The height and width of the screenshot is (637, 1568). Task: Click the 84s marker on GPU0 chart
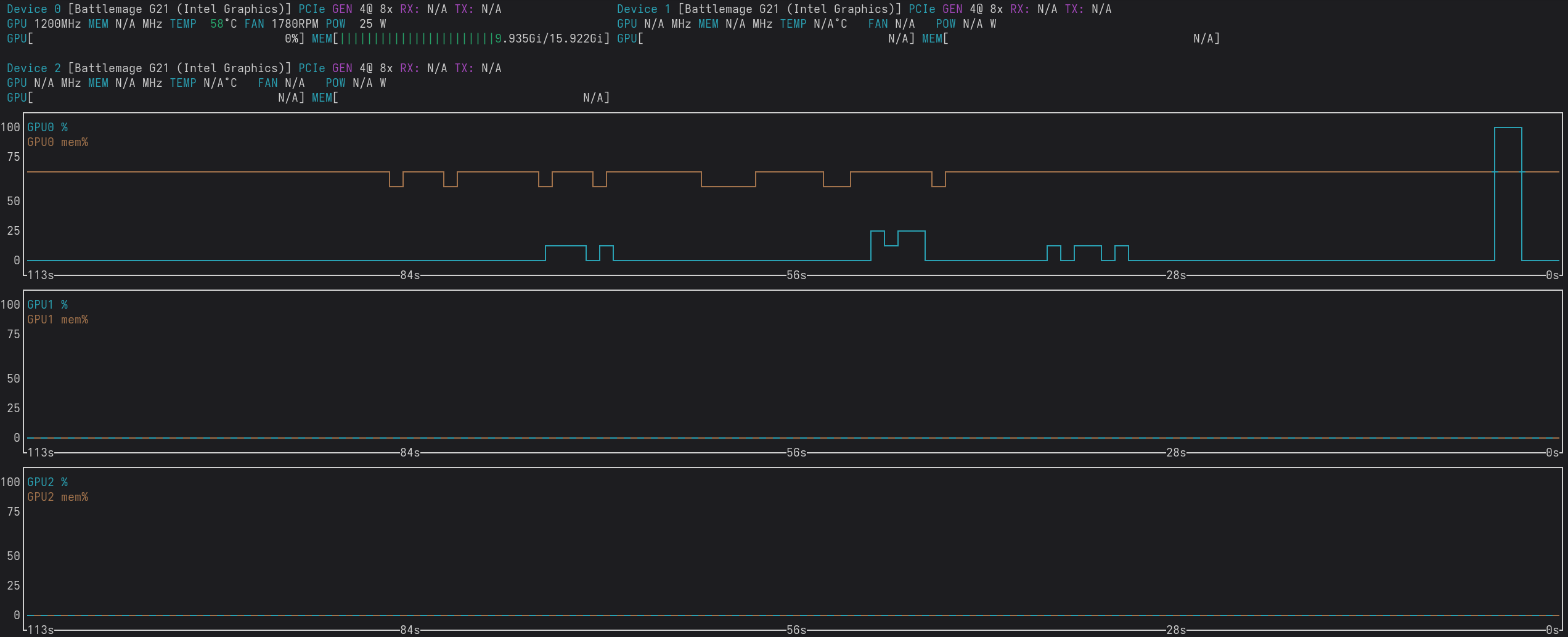click(410, 275)
